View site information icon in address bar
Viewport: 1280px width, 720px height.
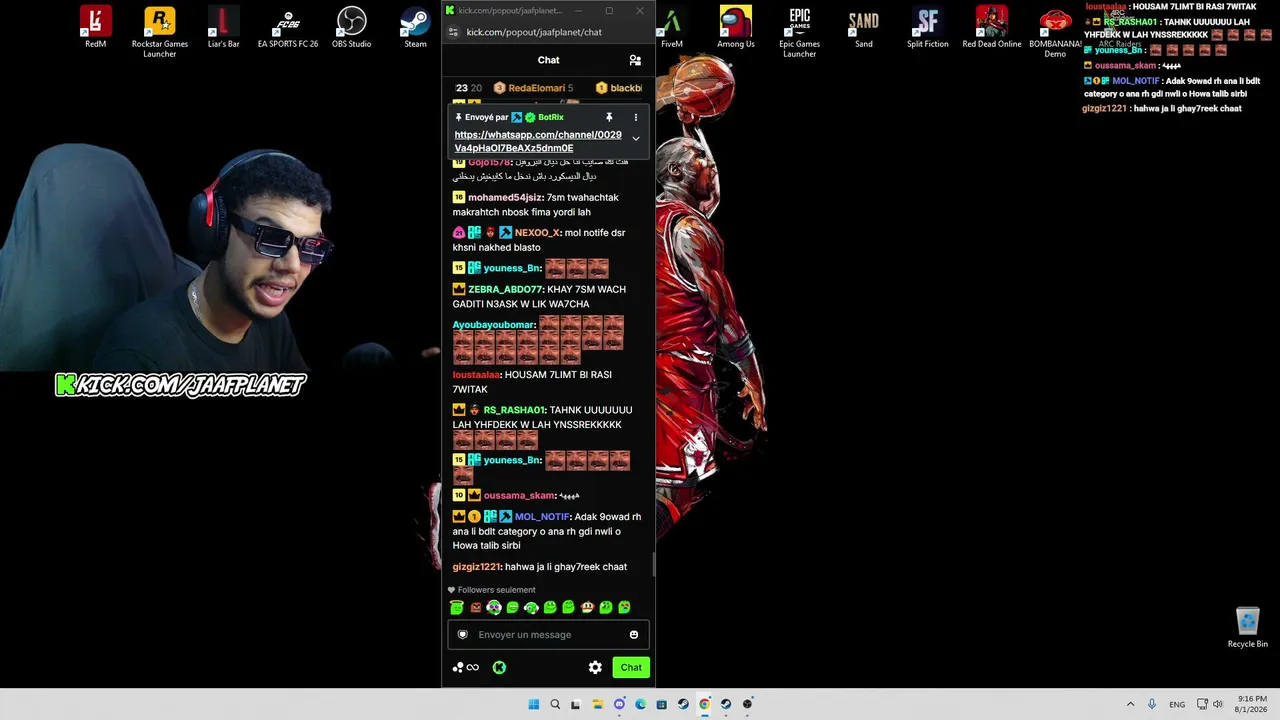click(453, 32)
